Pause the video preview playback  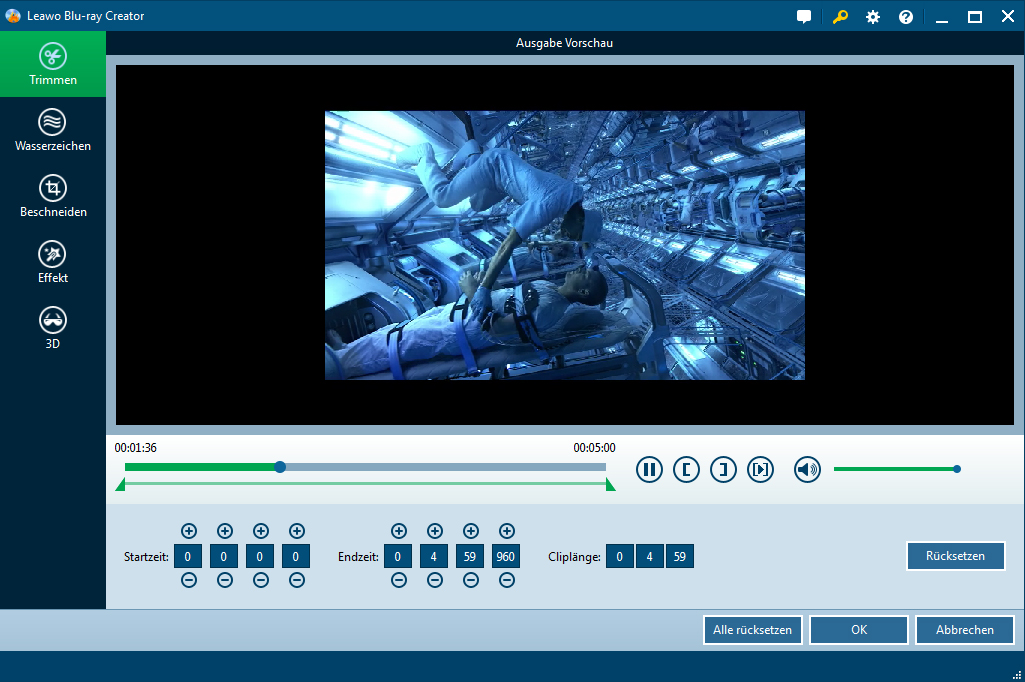pos(649,469)
